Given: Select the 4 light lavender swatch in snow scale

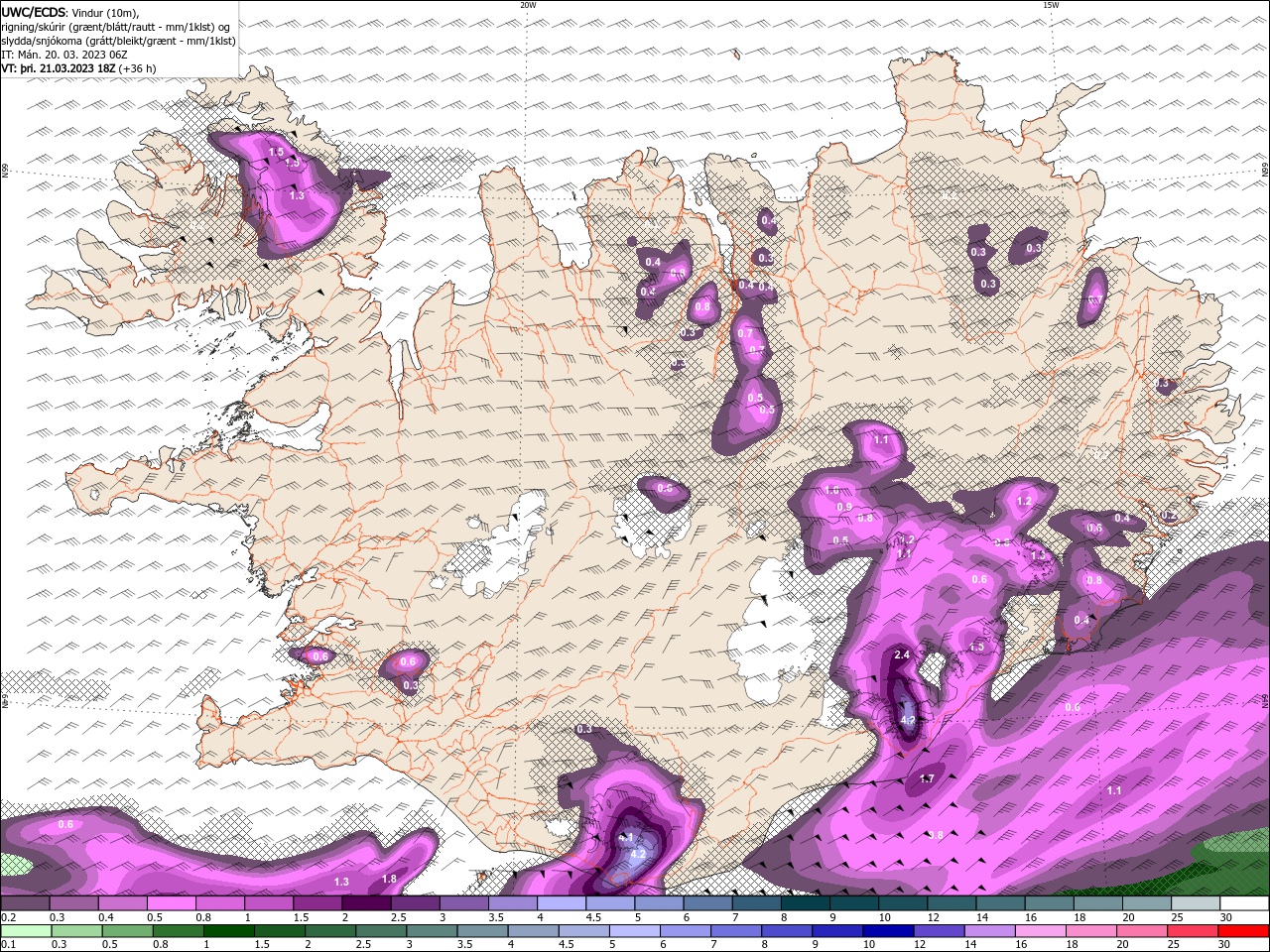Looking at the screenshot, I should [x=562, y=903].
